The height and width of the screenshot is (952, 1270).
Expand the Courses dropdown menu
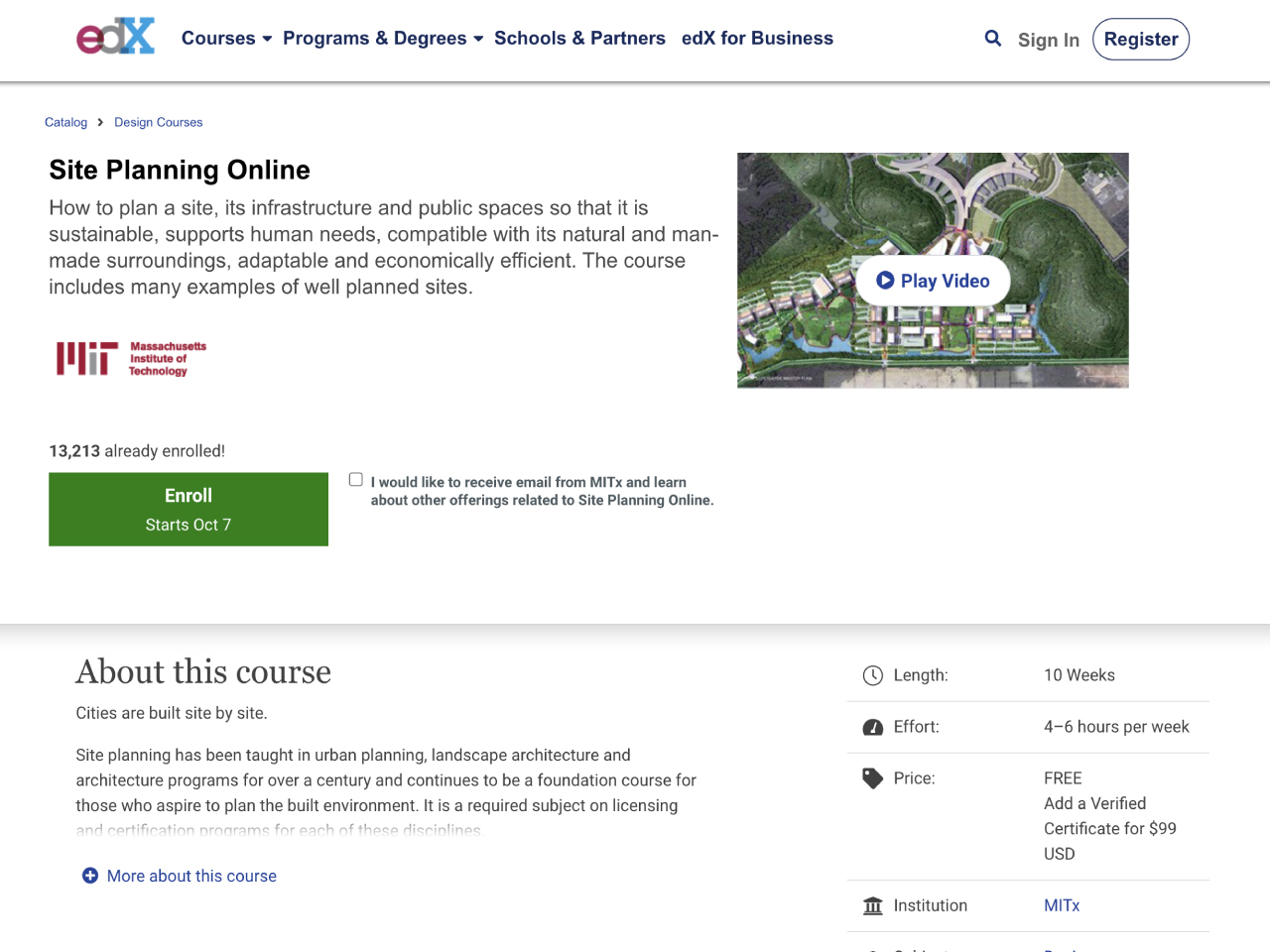click(226, 39)
